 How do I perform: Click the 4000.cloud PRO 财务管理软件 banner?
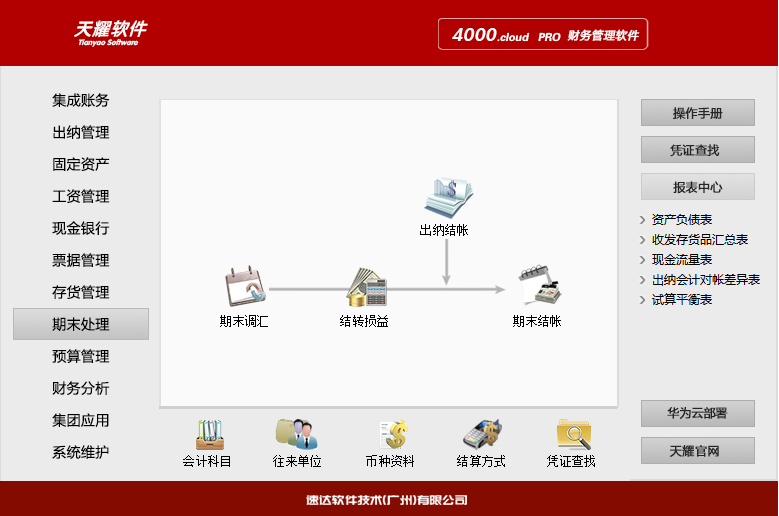(543, 34)
